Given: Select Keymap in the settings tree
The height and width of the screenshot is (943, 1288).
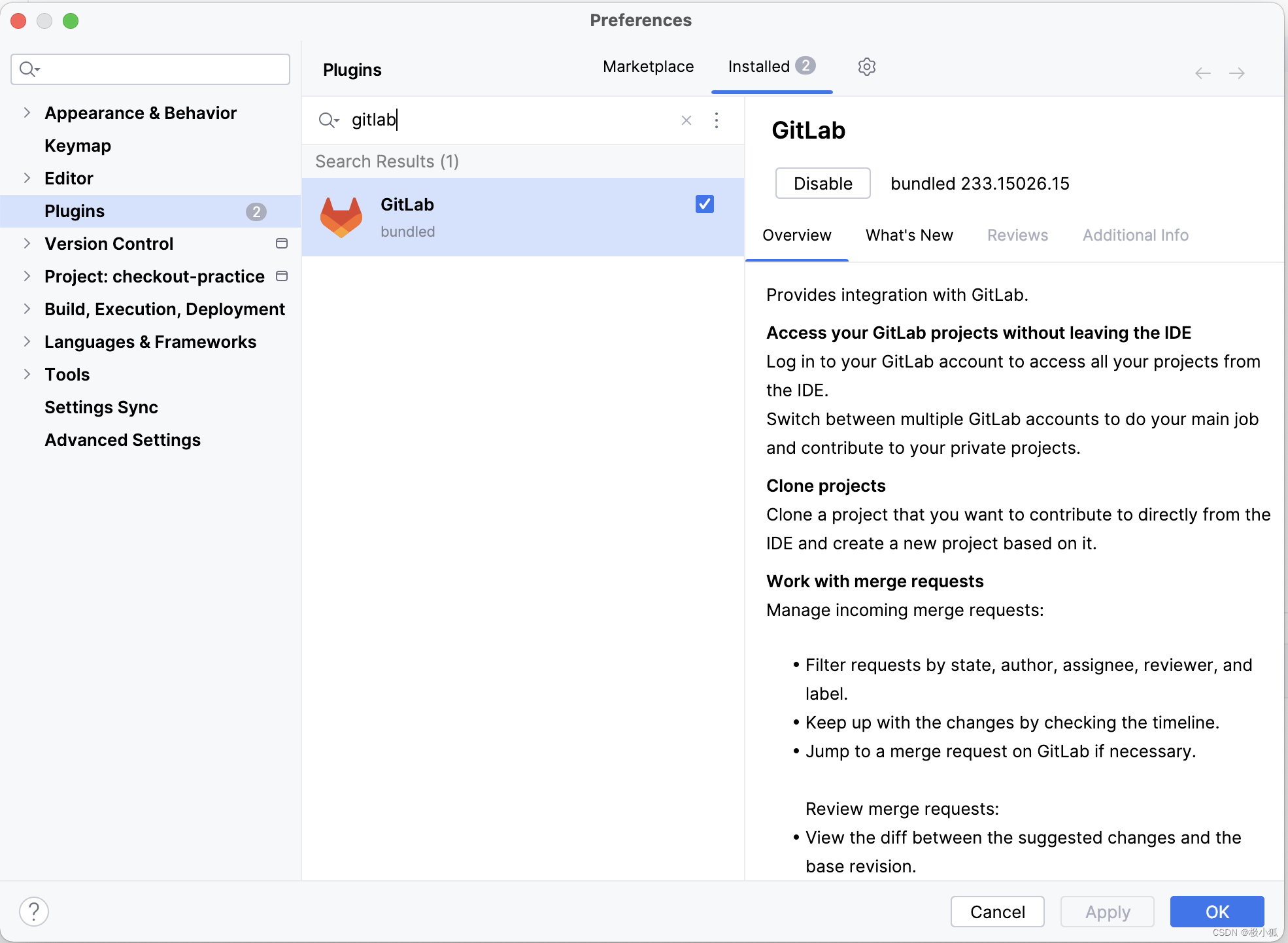Looking at the screenshot, I should [x=78, y=145].
